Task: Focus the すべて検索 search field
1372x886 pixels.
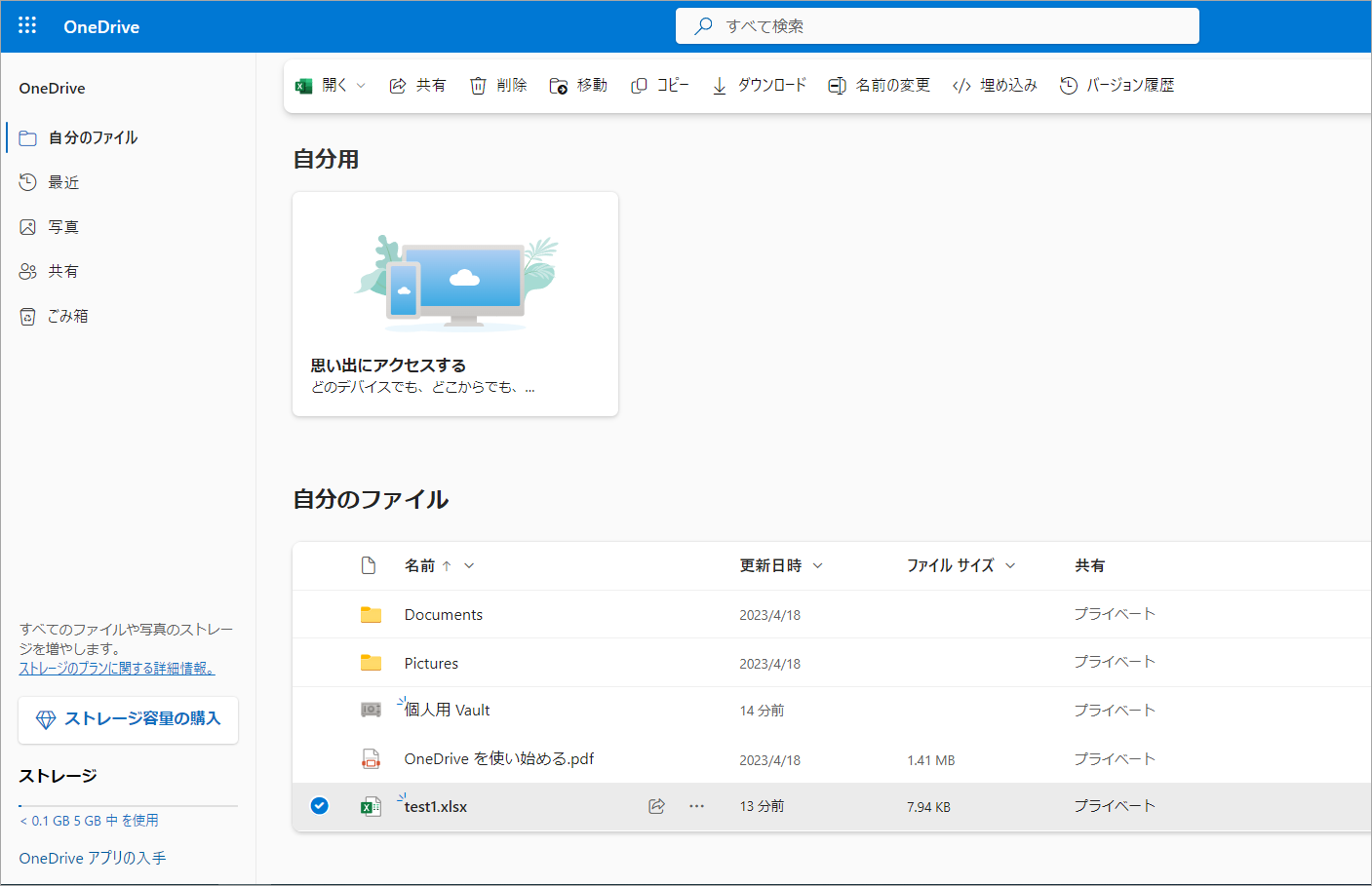Action: click(x=937, y=26)
